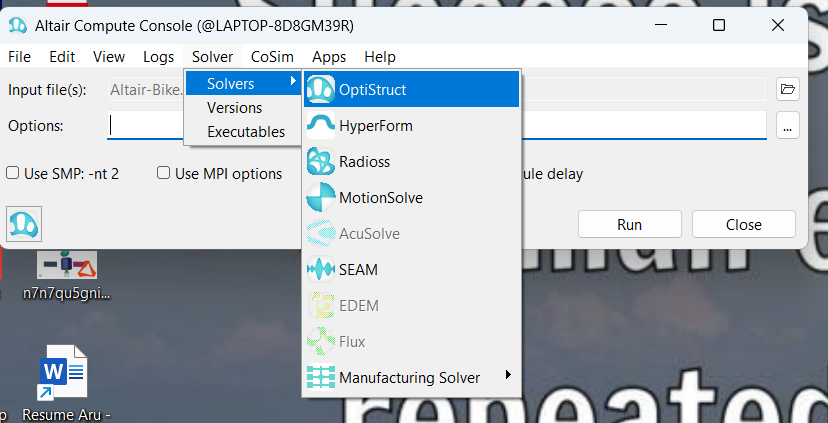Screen dimensions: 828x423
Task: Click the OptiStruct button below the checkboxes
Action: click(x=24, y=224)
